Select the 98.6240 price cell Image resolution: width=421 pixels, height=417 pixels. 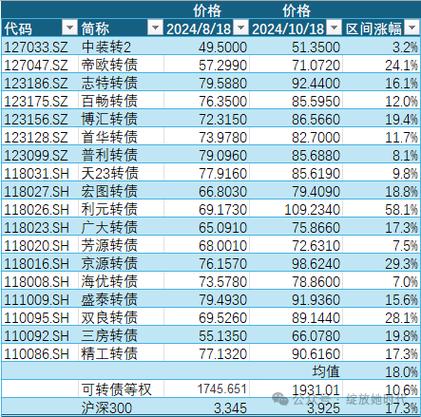[296, 263]
